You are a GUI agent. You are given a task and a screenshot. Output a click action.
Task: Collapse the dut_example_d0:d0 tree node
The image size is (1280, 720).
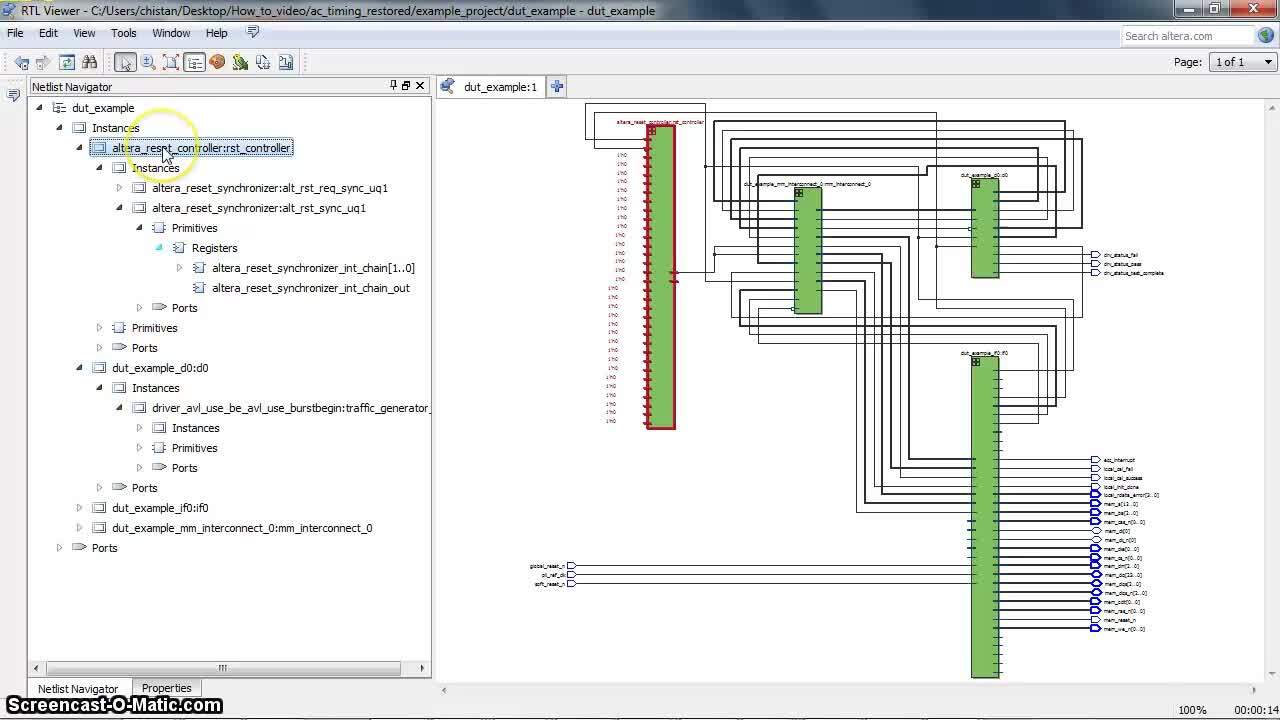coord(79,368)
